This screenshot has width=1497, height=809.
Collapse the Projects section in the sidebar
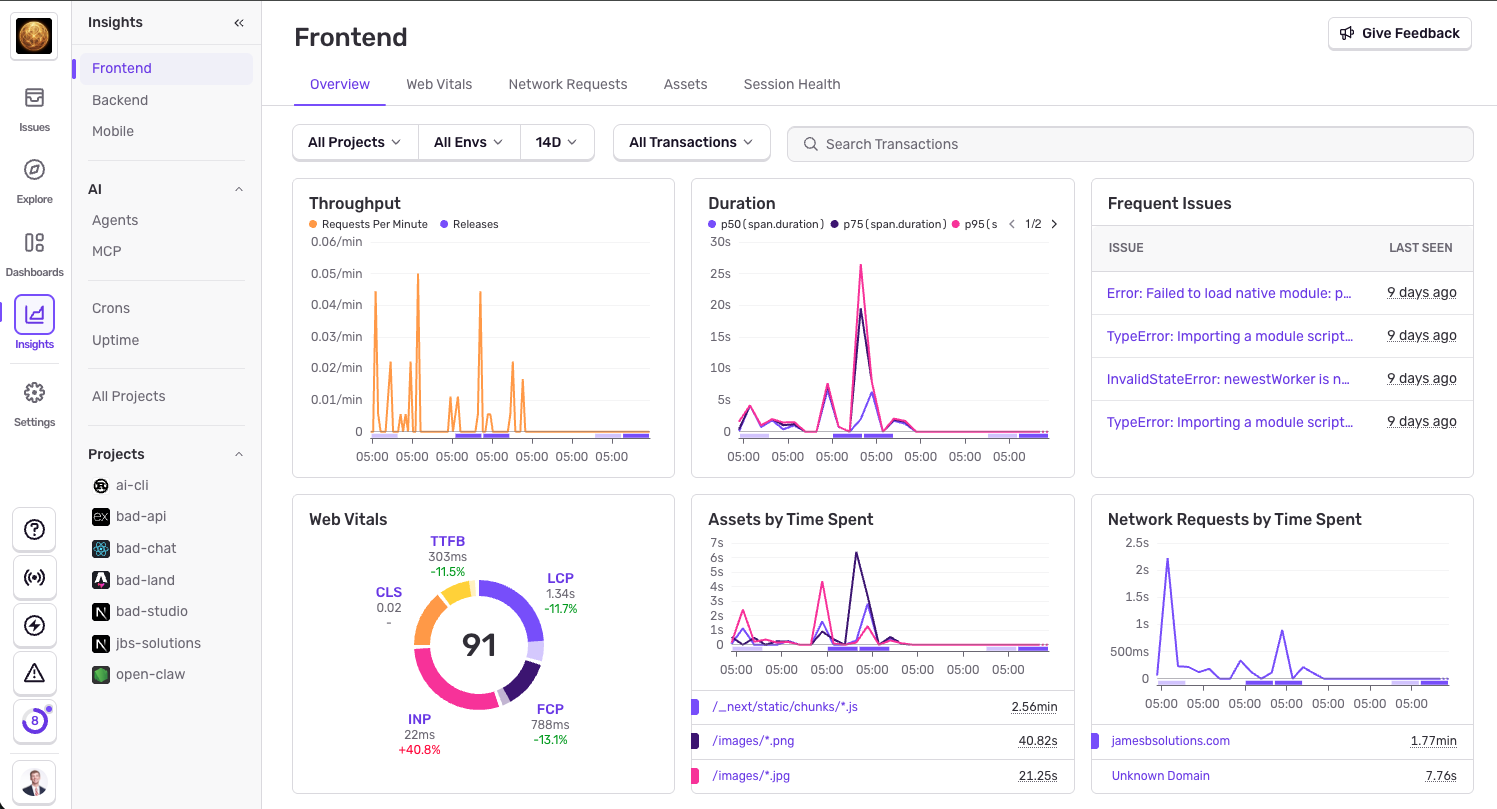[x=238, y=453]
